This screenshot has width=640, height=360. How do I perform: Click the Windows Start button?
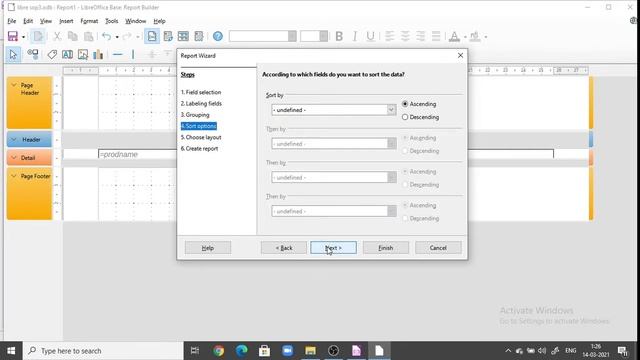(11, 351)
